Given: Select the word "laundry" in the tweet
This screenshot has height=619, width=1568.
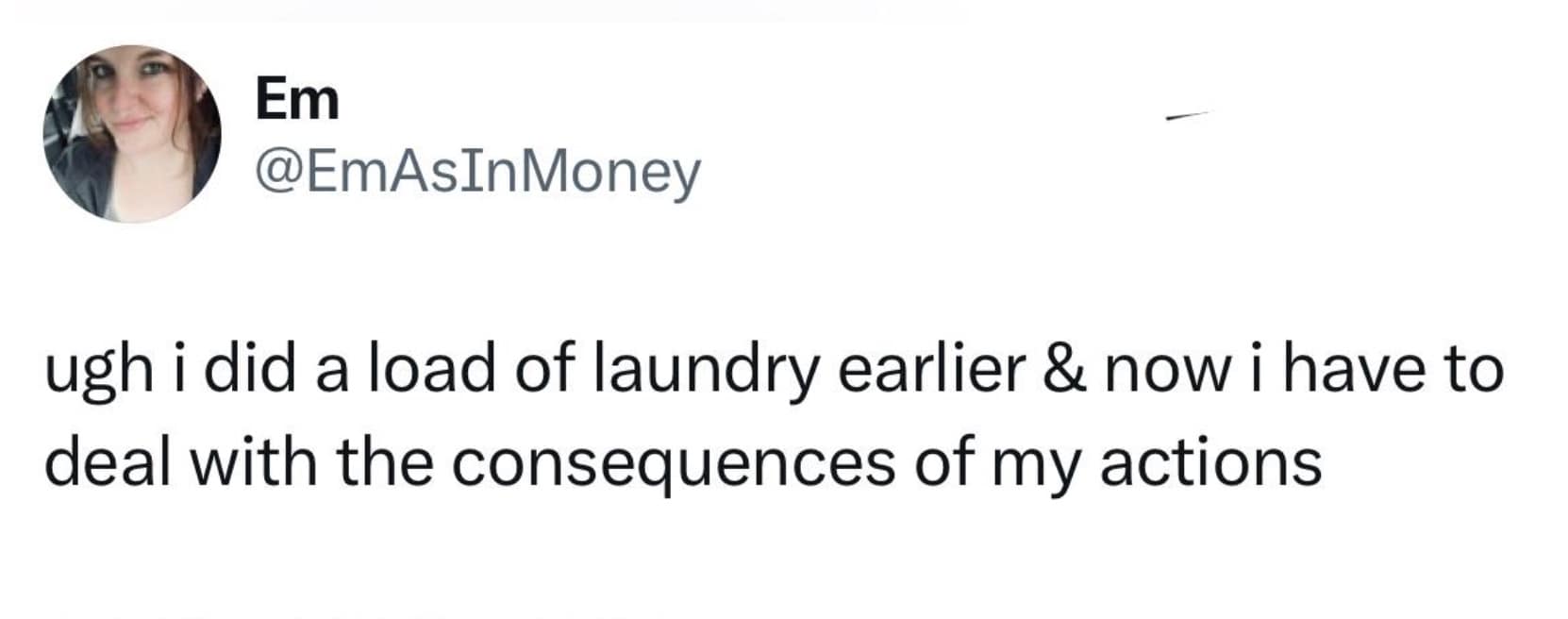Looking at the screenshot, I should [707, 370].
